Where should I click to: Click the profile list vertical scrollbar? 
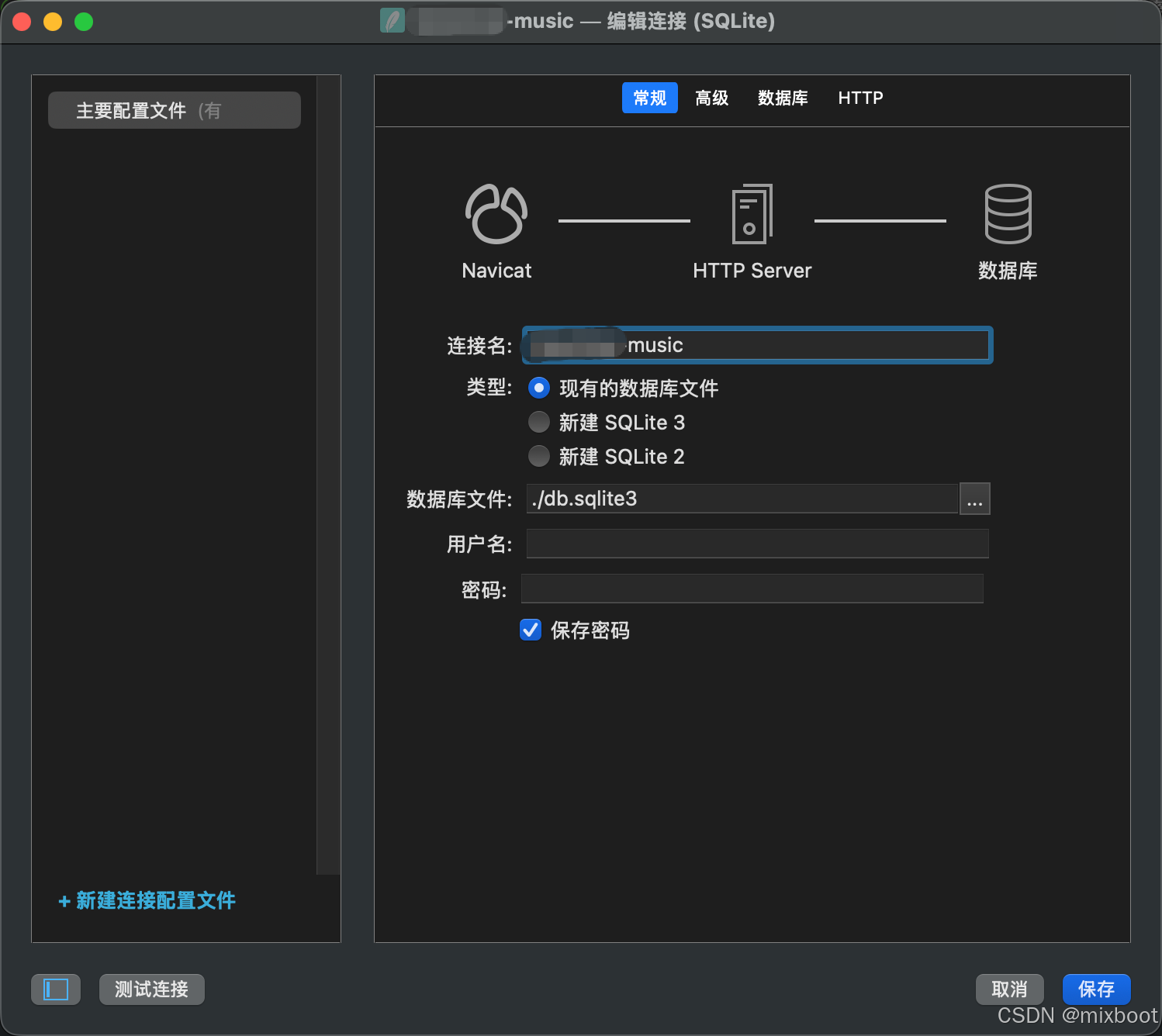329,475
